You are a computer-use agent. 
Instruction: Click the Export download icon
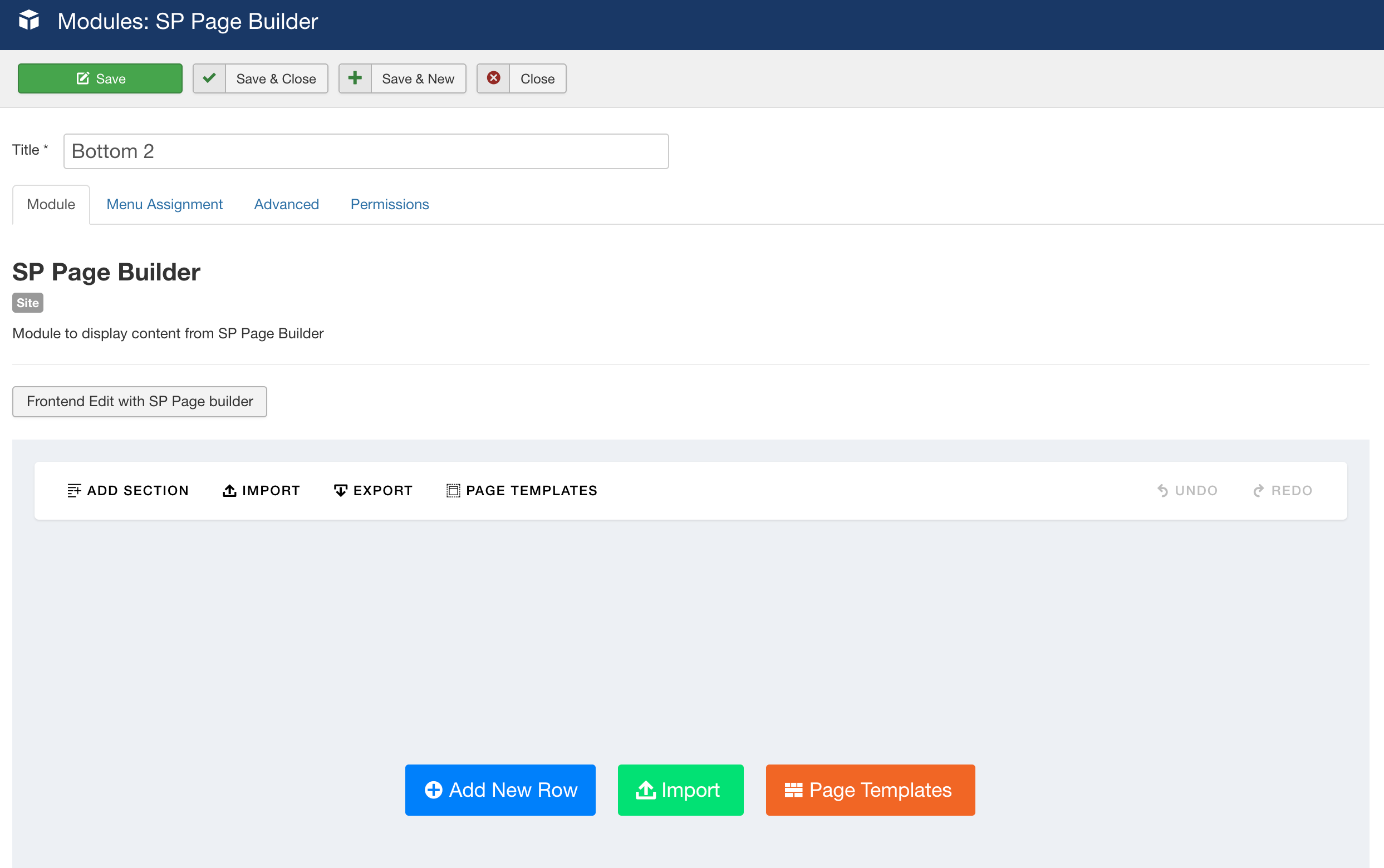coord(341,490)
